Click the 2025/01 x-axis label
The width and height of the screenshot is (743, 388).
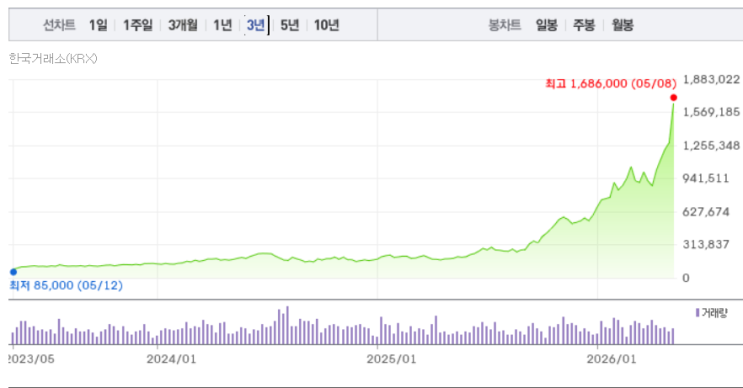[x=391, y=359]
